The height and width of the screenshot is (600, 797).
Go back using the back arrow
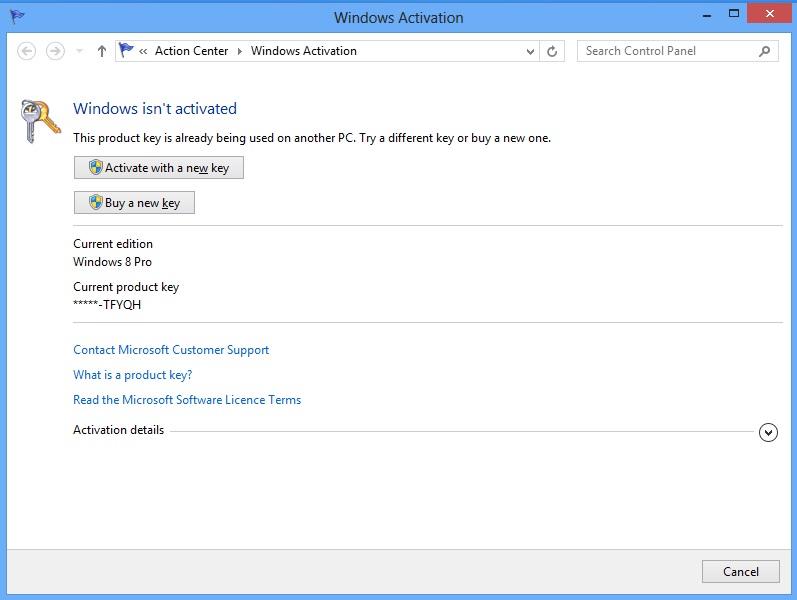tap(26, 51)
